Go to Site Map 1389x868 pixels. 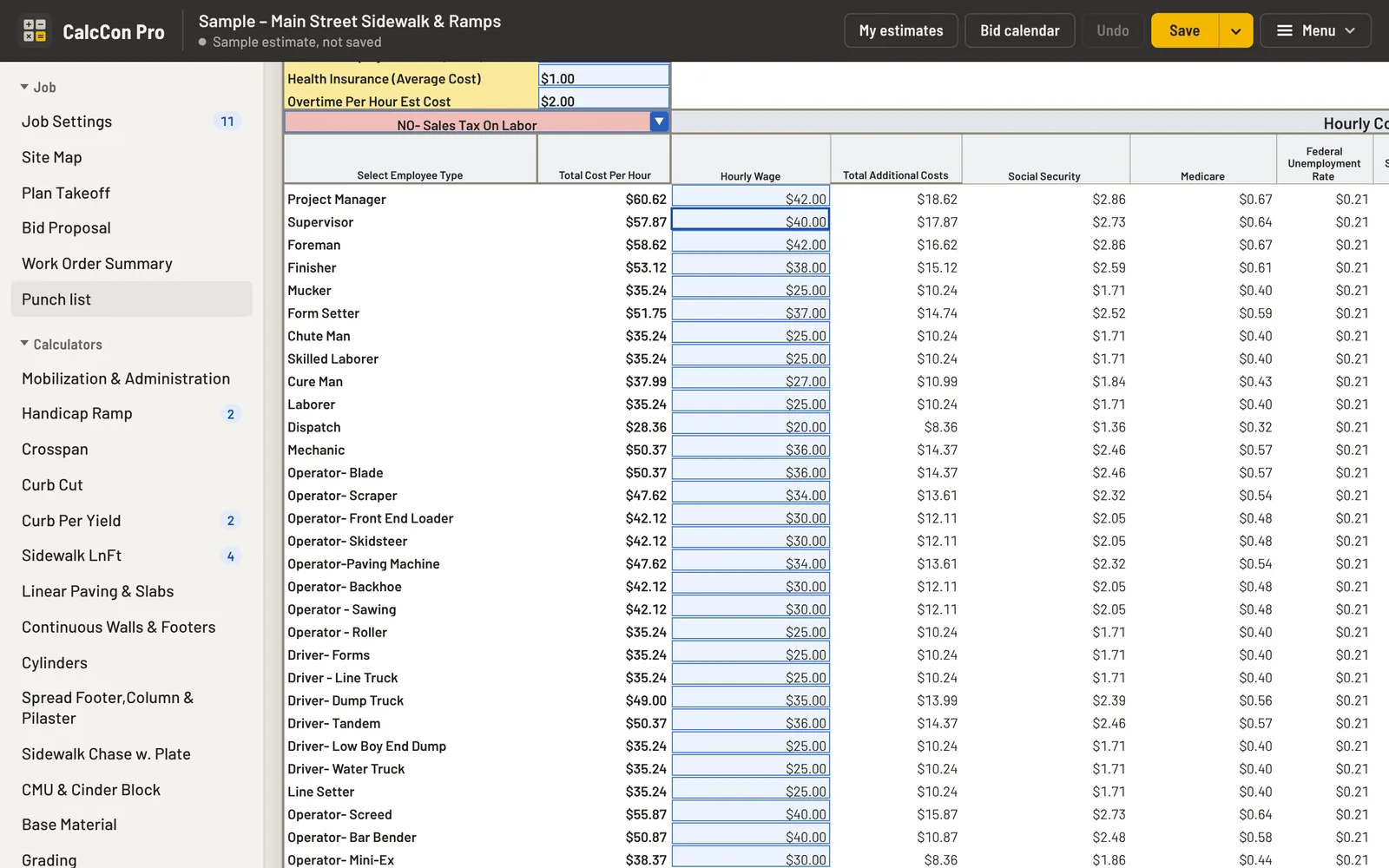(x=132, y=157)
